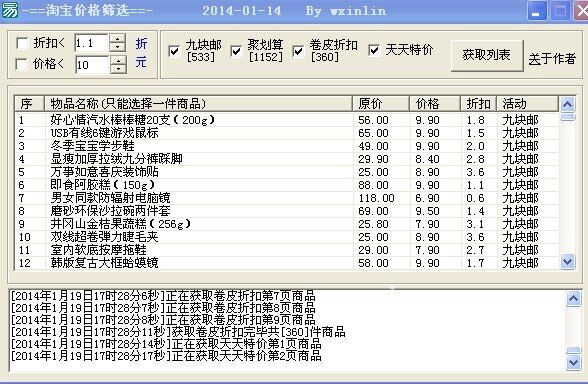Image resolution: width=588 pixels, height=384 pixels.
Task: Click log line 正在获取天天特价第2页商品
Action: click(x=166, y=356)
